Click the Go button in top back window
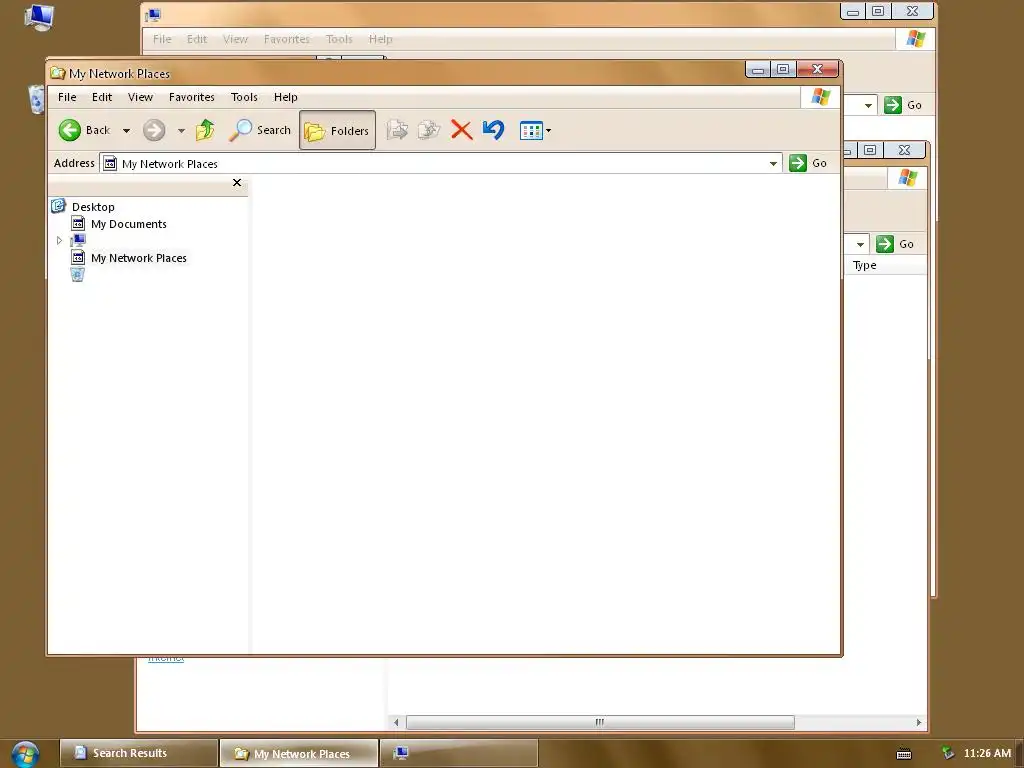Viewport: 1024px width, 768px height. click(903, 105)
